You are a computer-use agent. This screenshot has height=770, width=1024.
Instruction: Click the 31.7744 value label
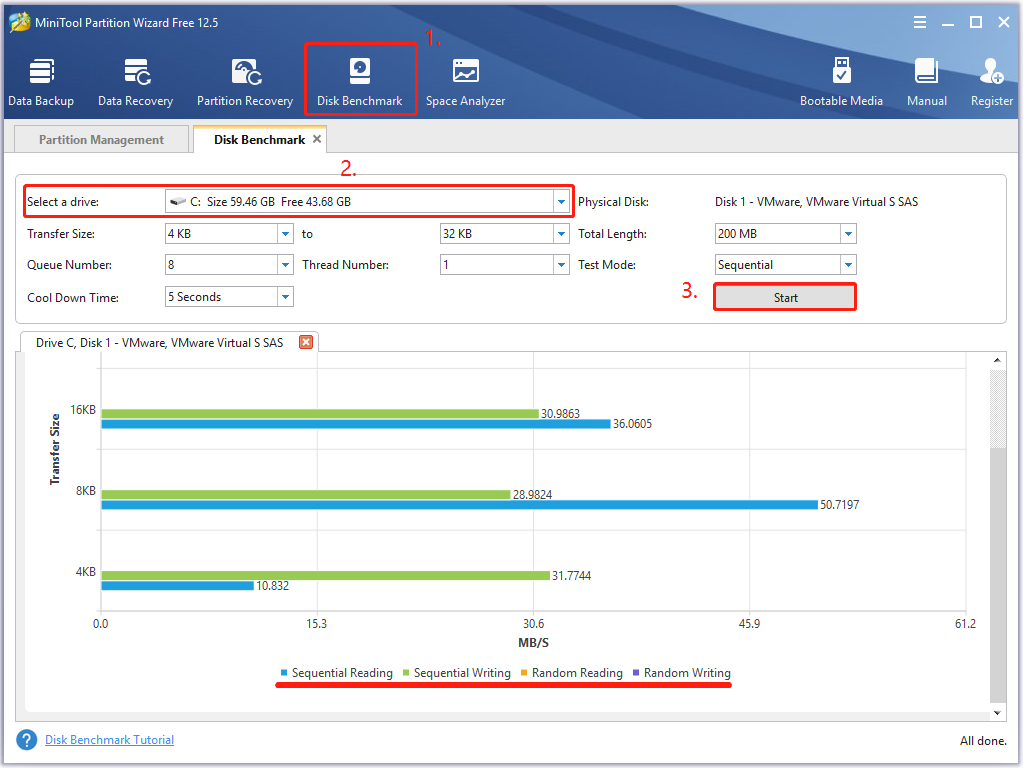click(x=571, y=575)
